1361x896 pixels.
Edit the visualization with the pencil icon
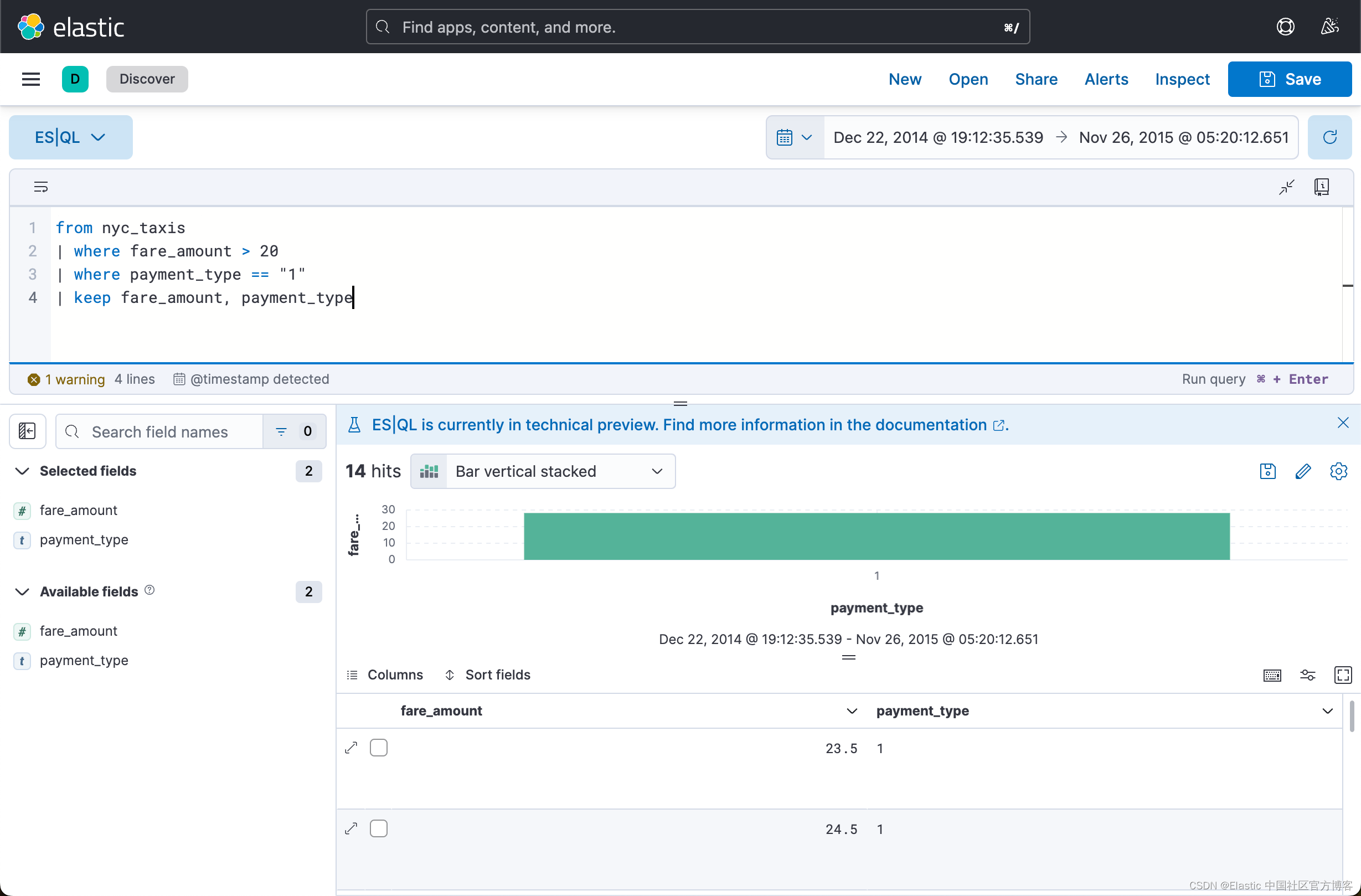tap(1303, 471)
